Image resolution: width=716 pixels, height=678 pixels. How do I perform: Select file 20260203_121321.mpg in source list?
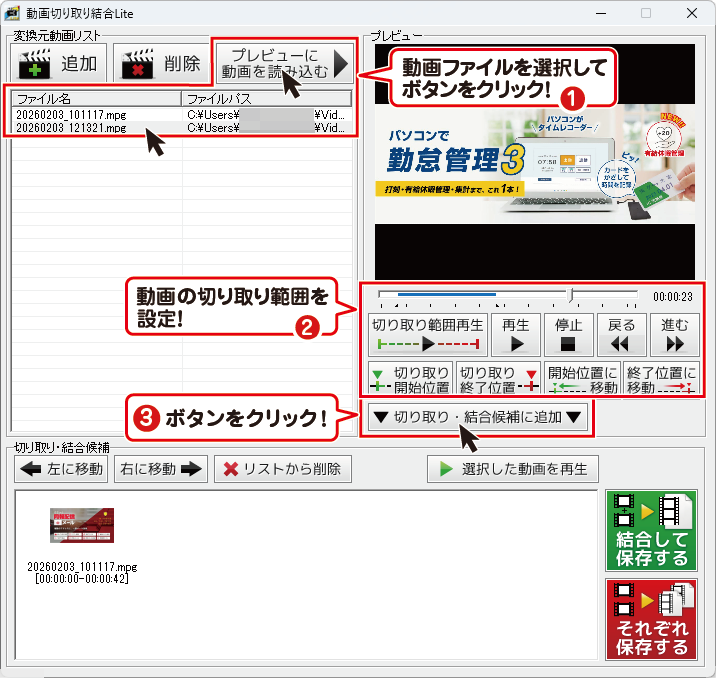[x=70, y=127]
